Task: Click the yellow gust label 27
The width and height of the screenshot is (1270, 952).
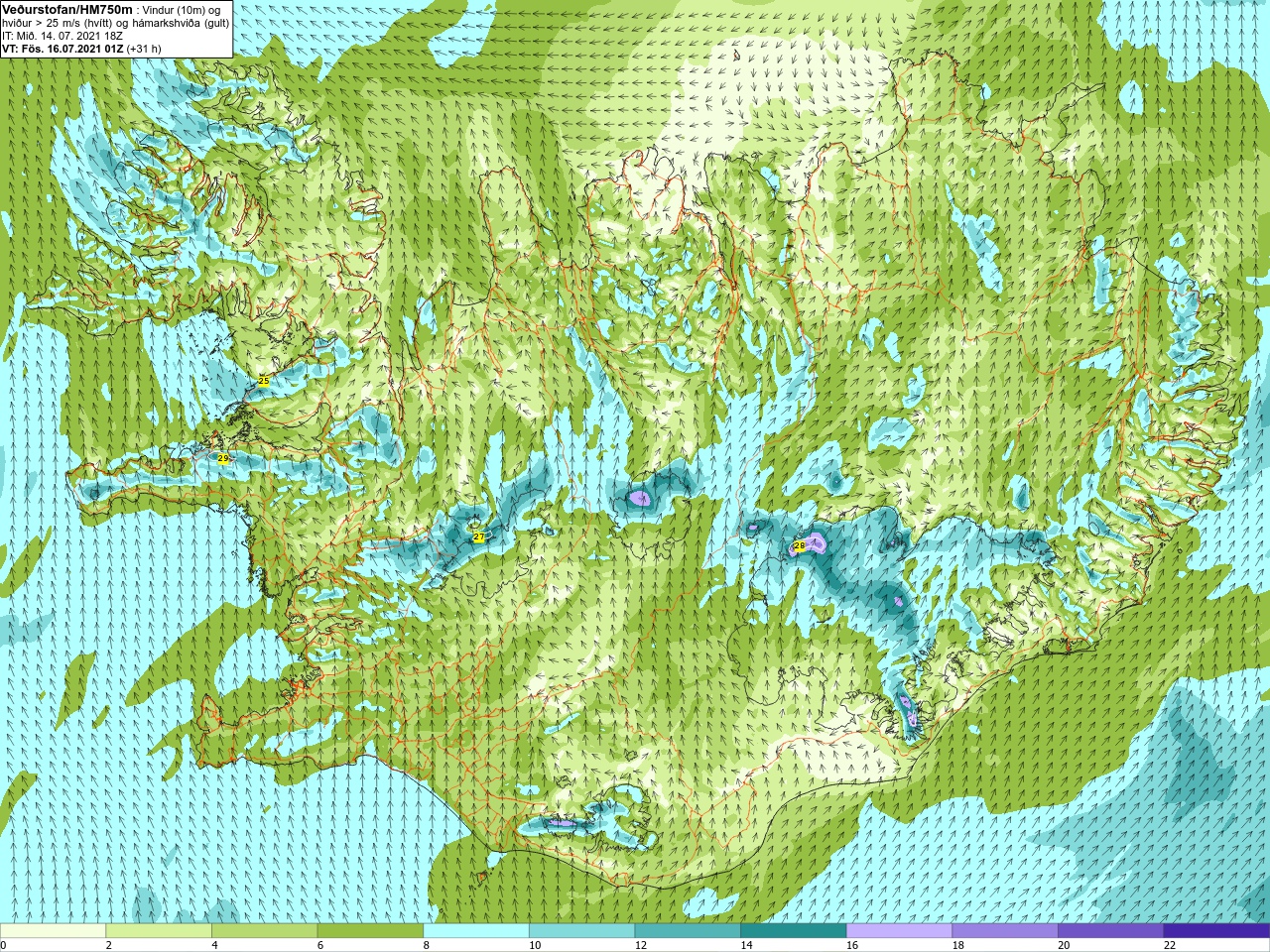Action: (x=479, y=537)
